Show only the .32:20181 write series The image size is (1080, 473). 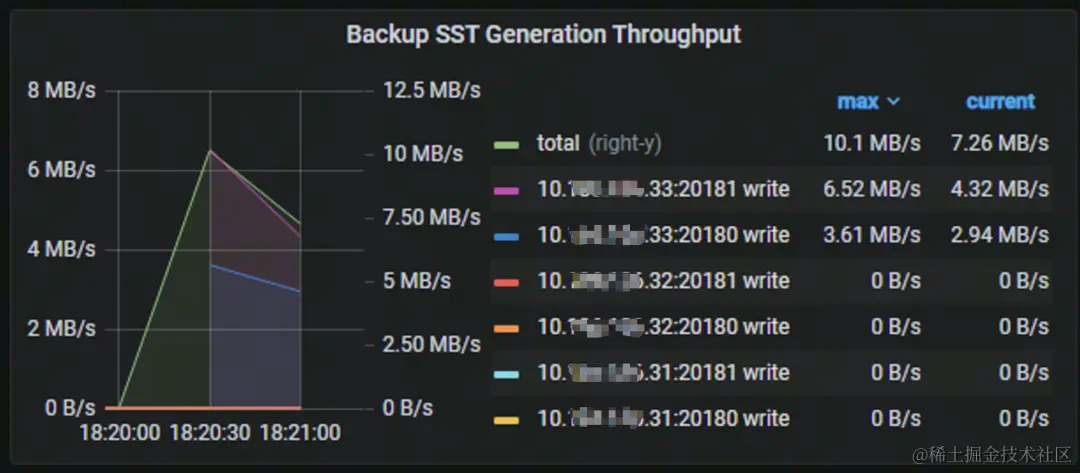(663, 281)
